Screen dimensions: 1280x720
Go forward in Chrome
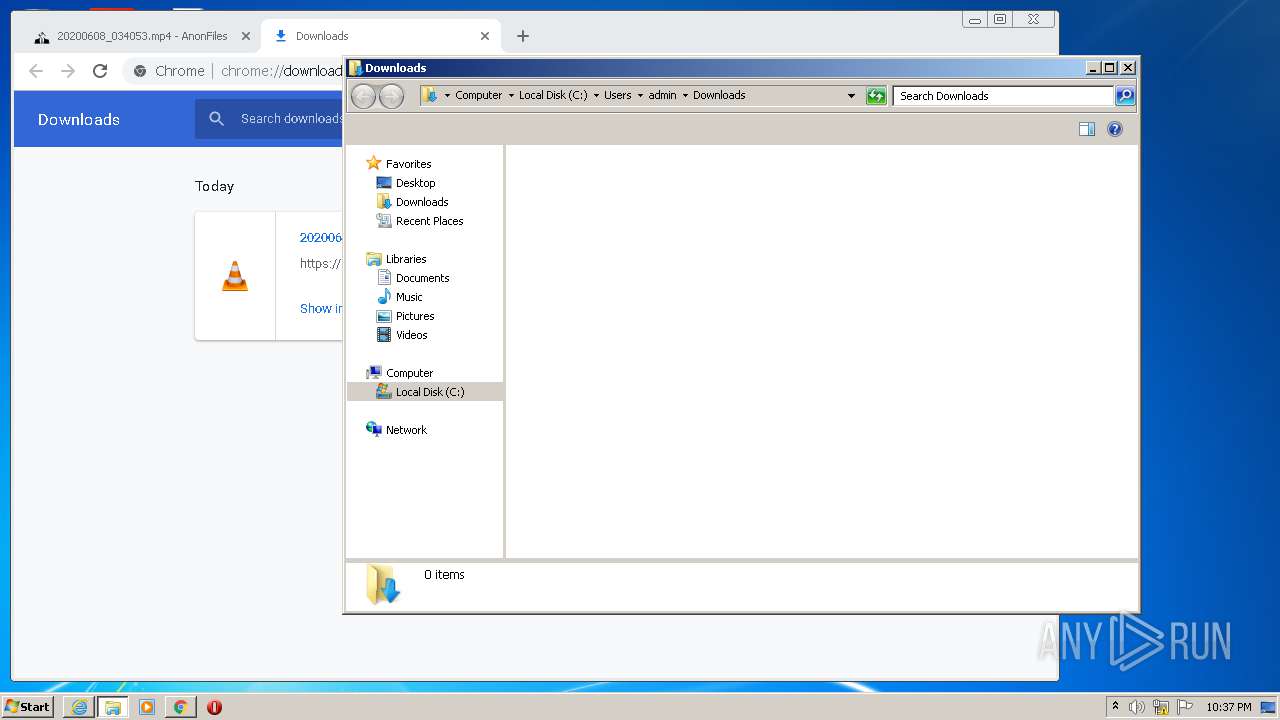[68, 71]
